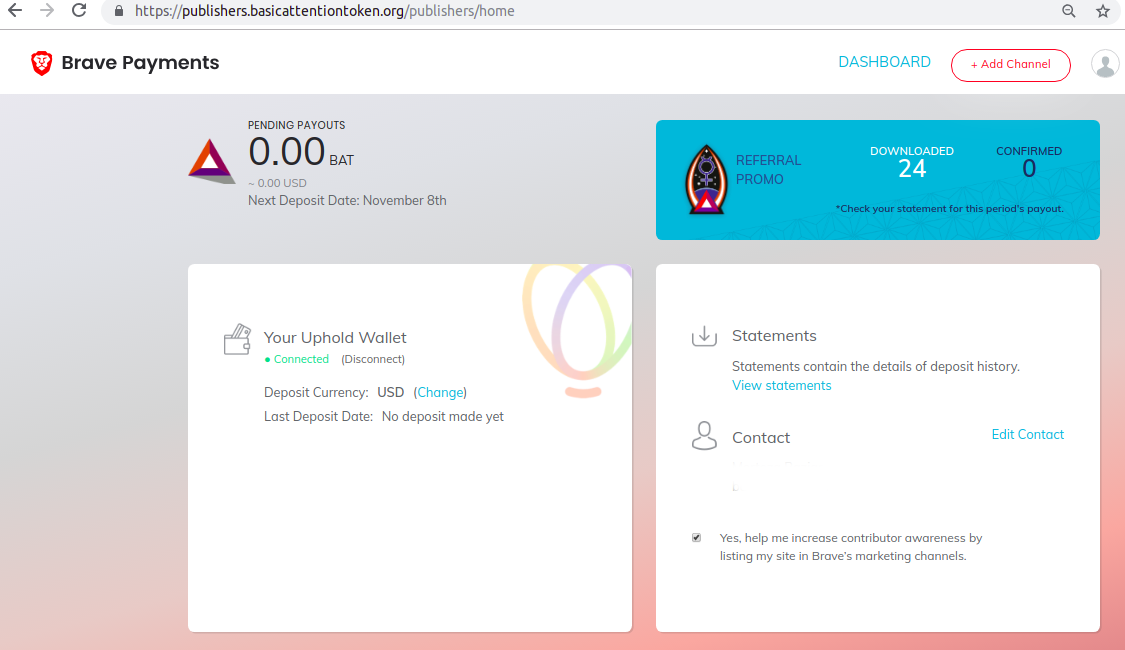Image resolution: width=1125 pixels, height=650 pixels.
Task: Click the USD deposit currency value
Action: (390, 392)
